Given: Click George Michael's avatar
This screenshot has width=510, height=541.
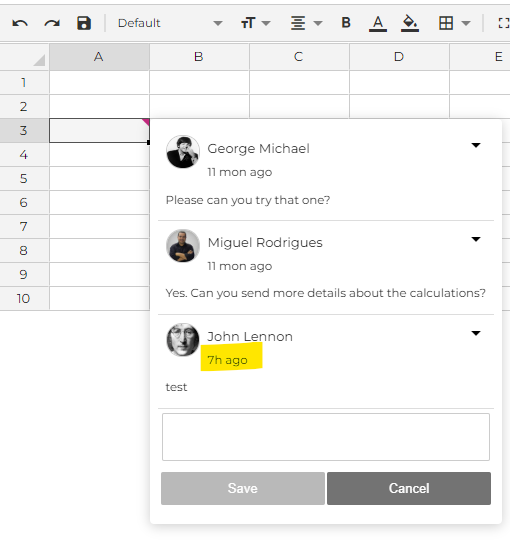Looking at the screenshot, I should tap(183, 152).
